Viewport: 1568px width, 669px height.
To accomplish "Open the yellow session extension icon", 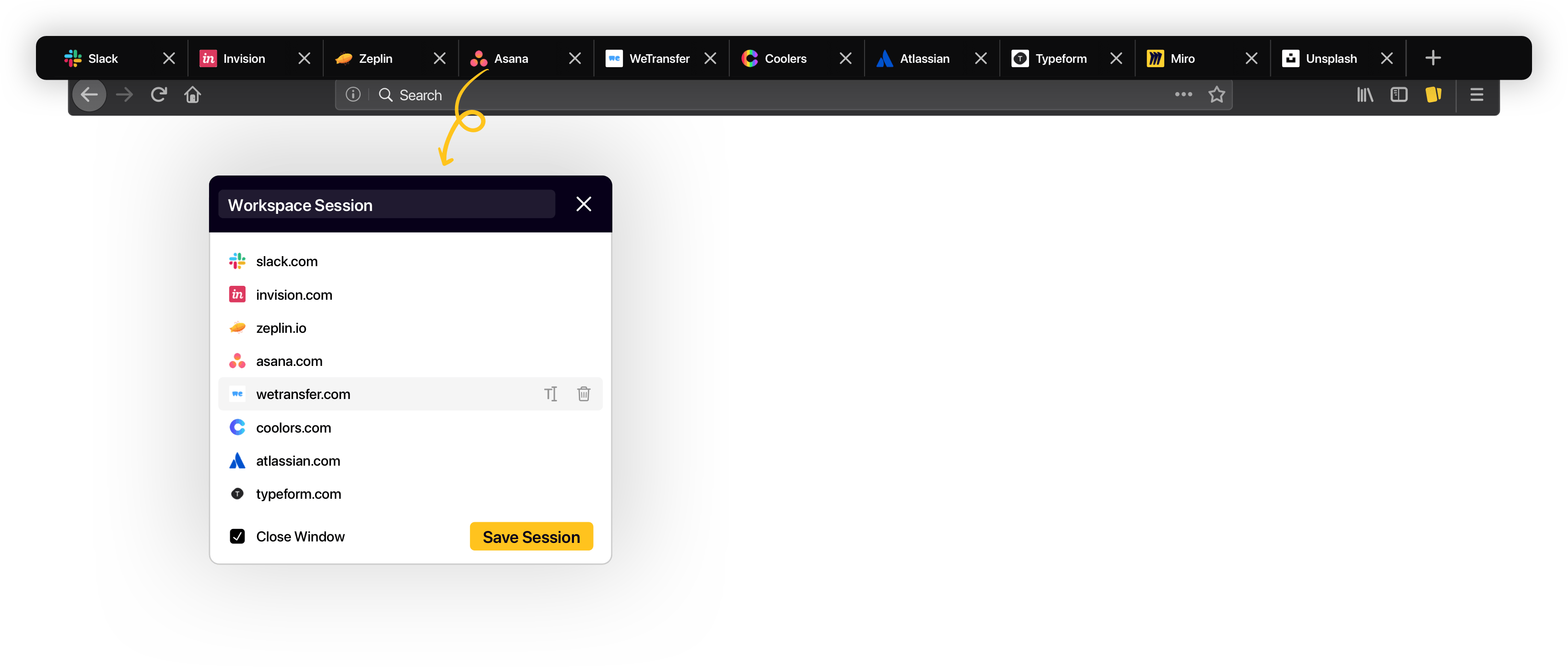I will point(1433,94).
